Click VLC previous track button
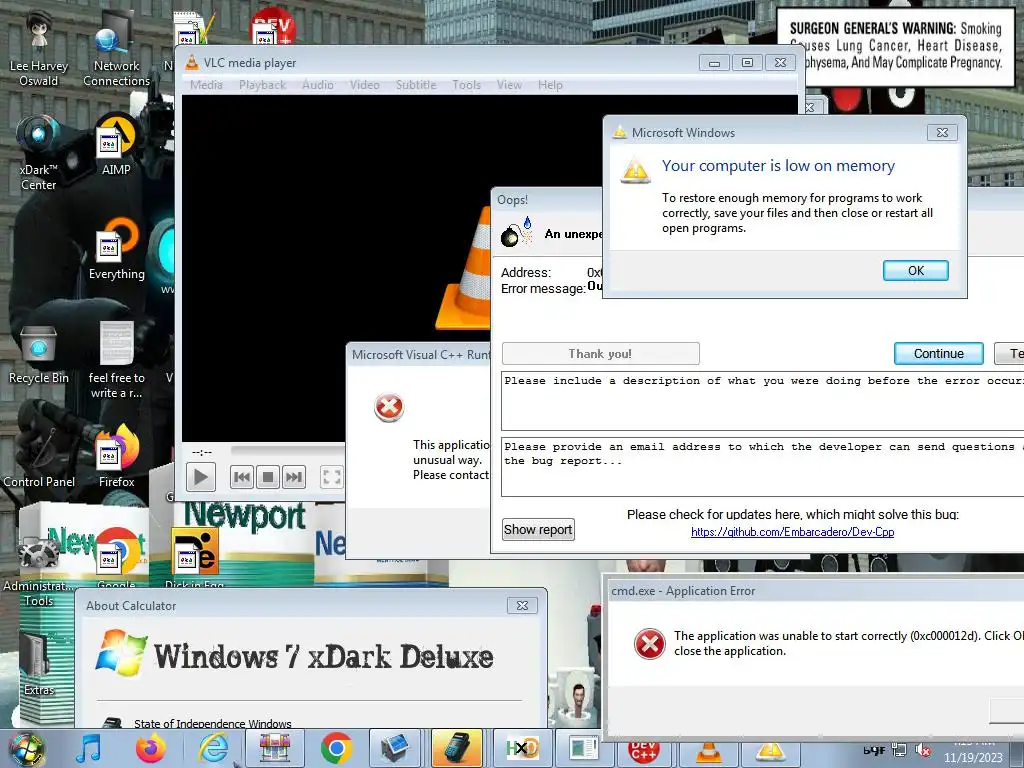1024x768 pixels. click(x=242, y=477)
